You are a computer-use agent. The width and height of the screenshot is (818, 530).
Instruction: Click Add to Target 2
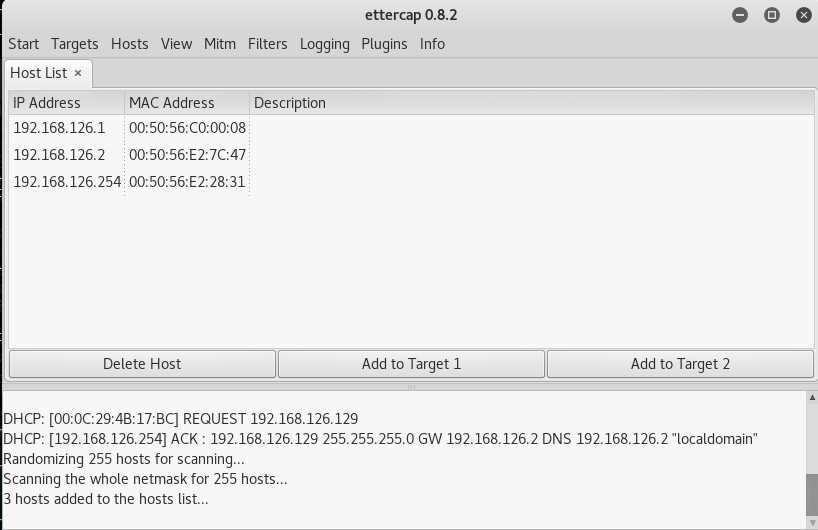[x=680, y=364]
